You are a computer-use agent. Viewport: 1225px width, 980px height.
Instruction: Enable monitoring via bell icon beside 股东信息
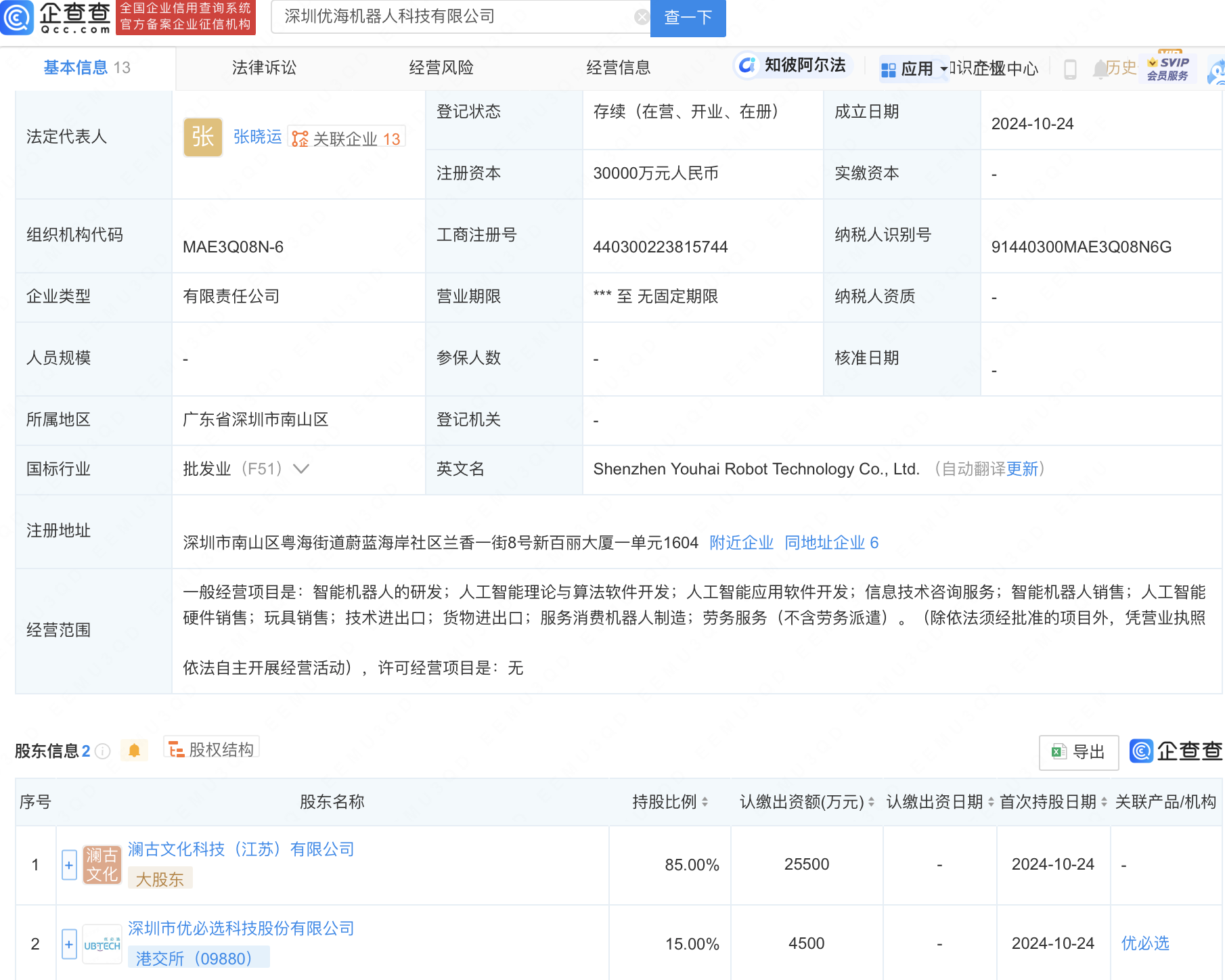pos(134,750)
